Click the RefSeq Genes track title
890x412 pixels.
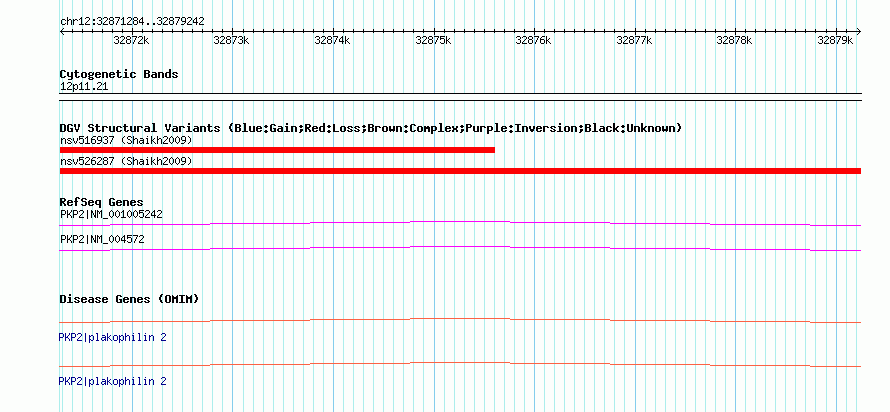102,202
